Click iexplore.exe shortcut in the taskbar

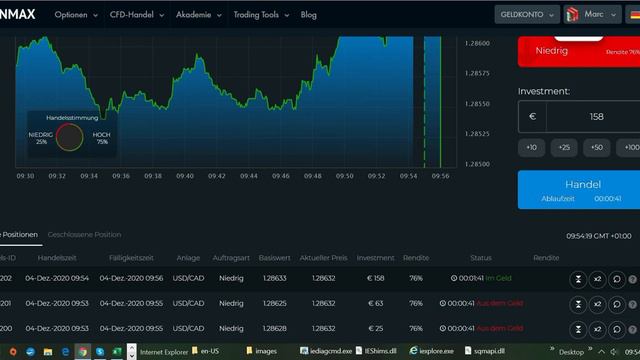coord(431,351)
